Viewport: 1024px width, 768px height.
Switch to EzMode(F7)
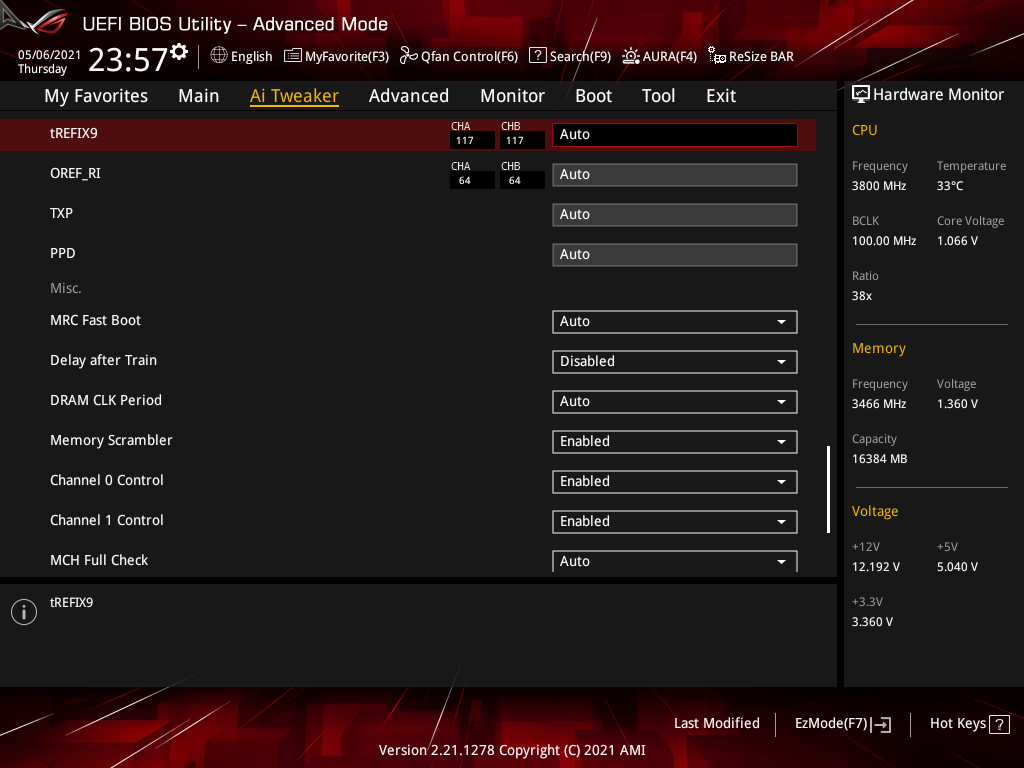click(842, 724)
